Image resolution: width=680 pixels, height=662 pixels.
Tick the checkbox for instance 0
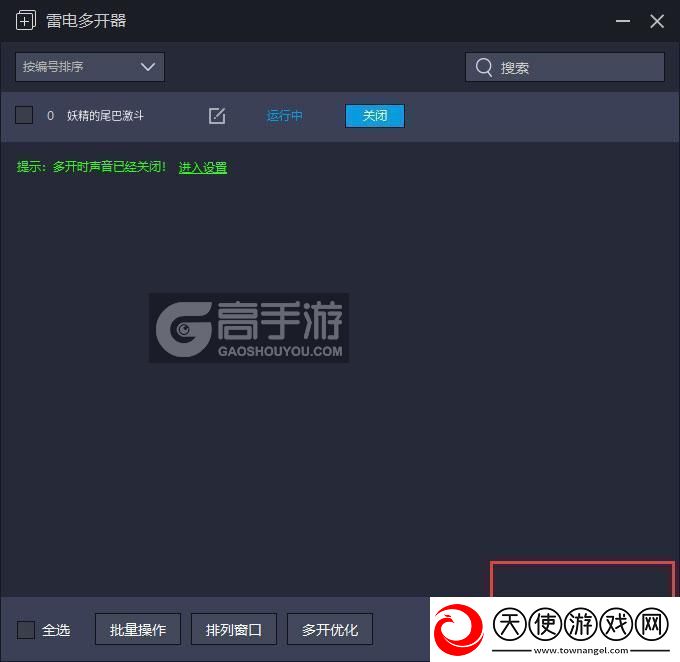(x=24, y=115)
